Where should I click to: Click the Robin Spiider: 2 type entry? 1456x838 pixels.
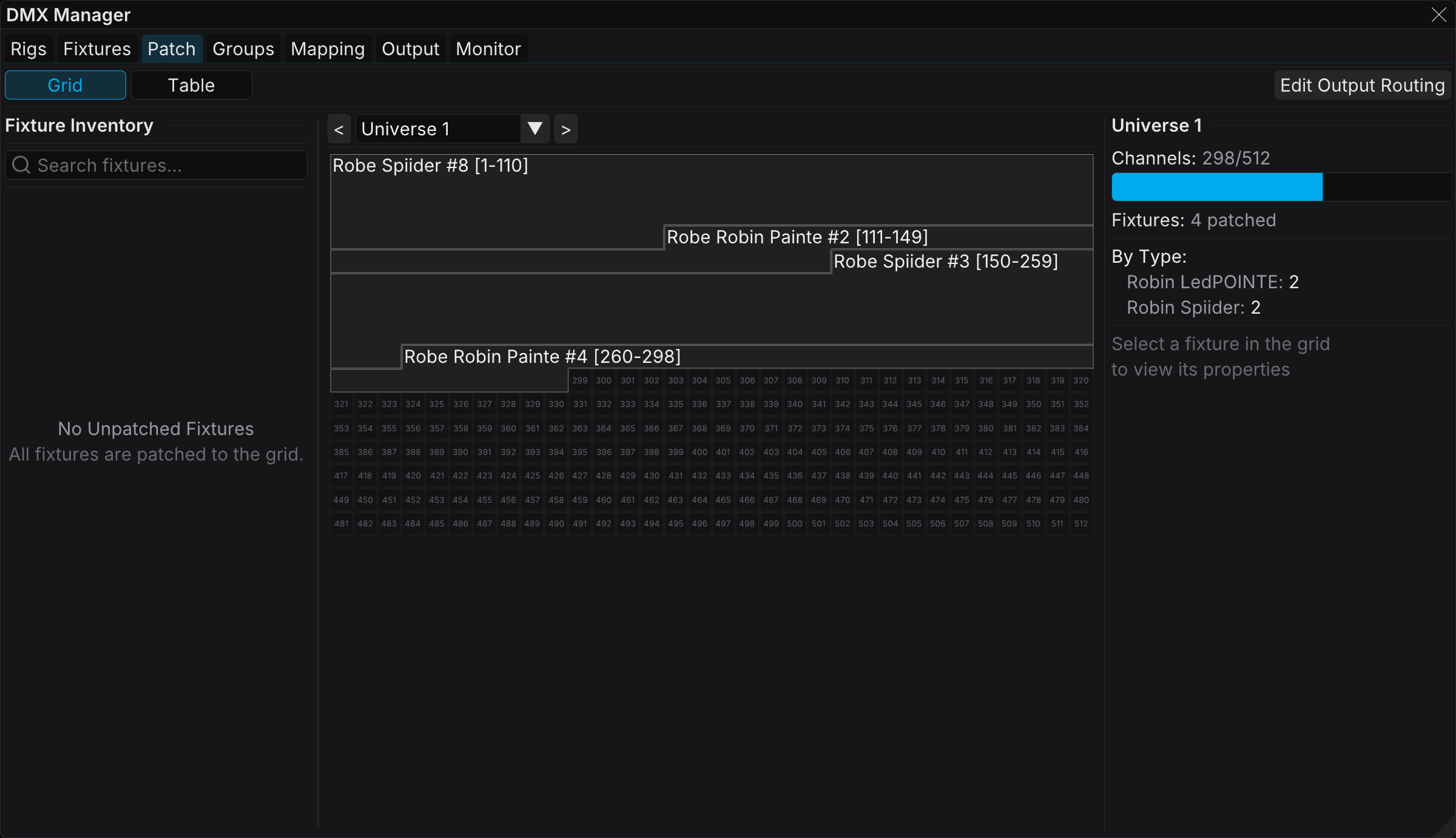(x=1194, y=308)
